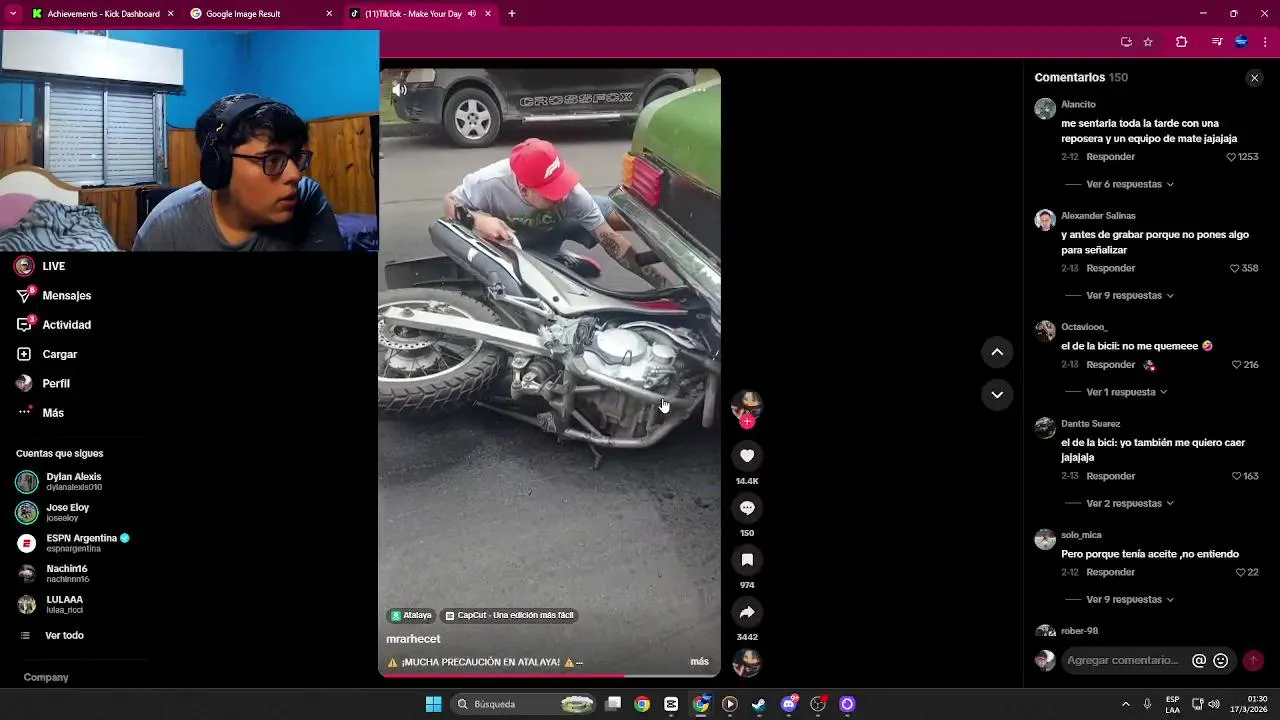1280x720 pixels.
Task: Expand Ver 9 respuestas under Alexander Salinas
Action: tap(1130, 296)
